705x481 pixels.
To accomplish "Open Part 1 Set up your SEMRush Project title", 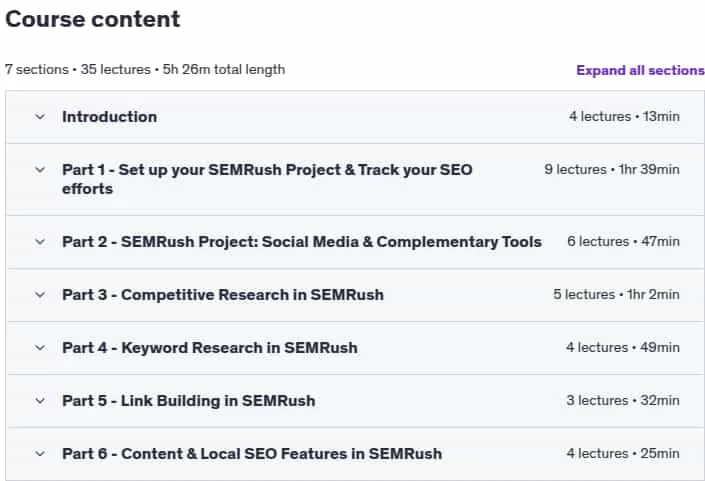I will click(267, 179).
